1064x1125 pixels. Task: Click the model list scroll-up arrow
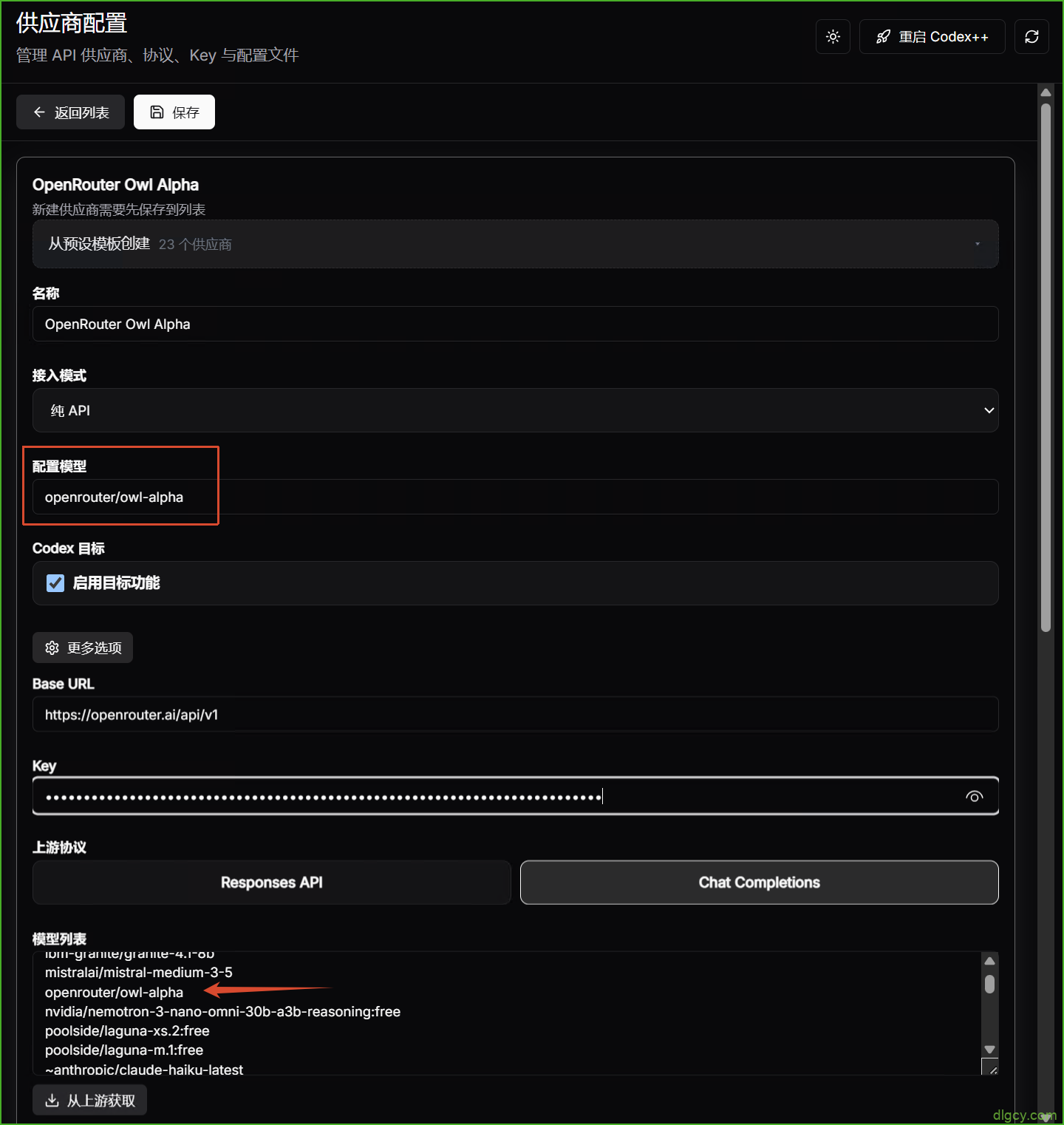pyautogui.click(x=989, y=960)
